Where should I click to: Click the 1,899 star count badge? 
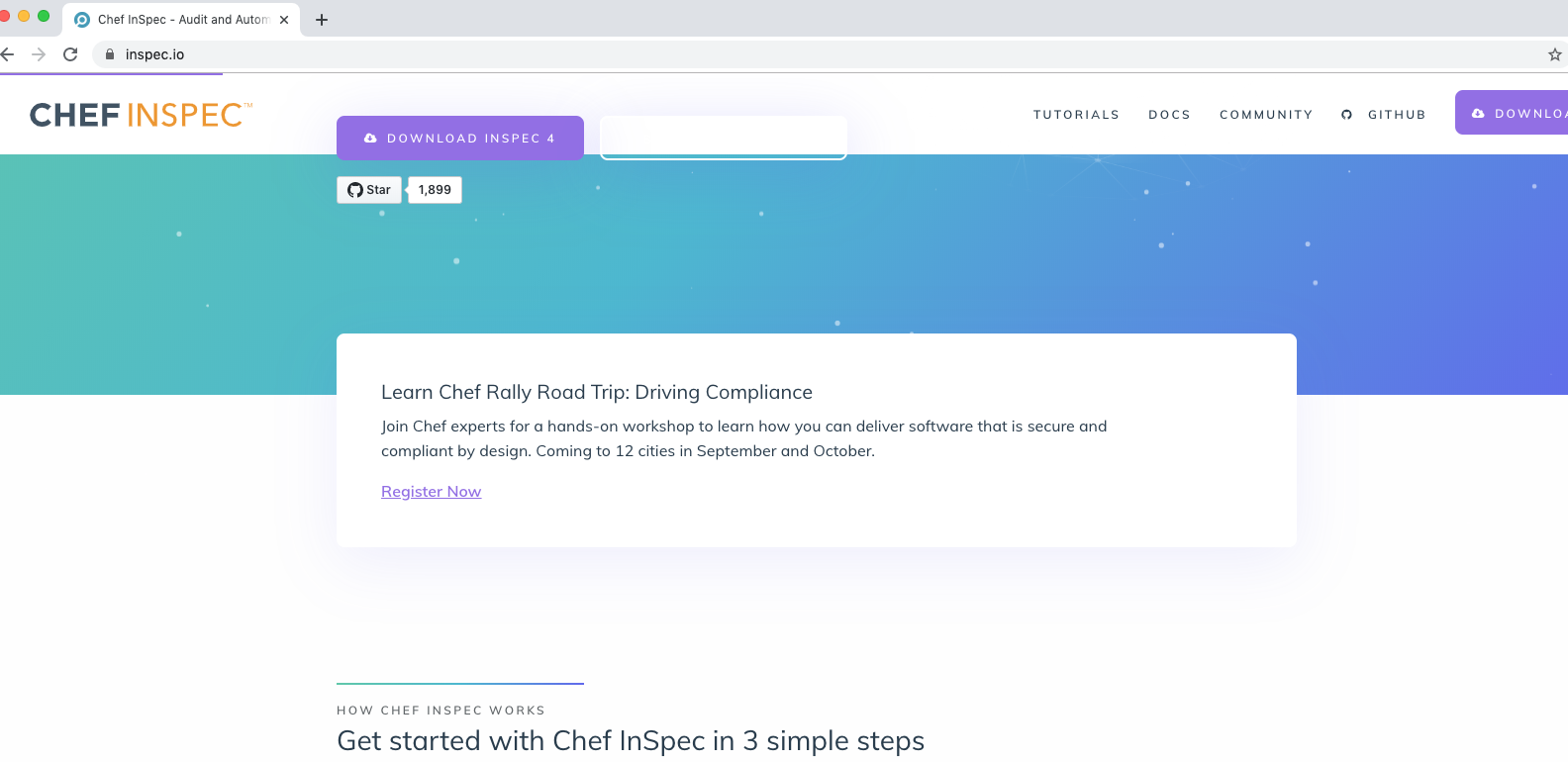point(435,189)
